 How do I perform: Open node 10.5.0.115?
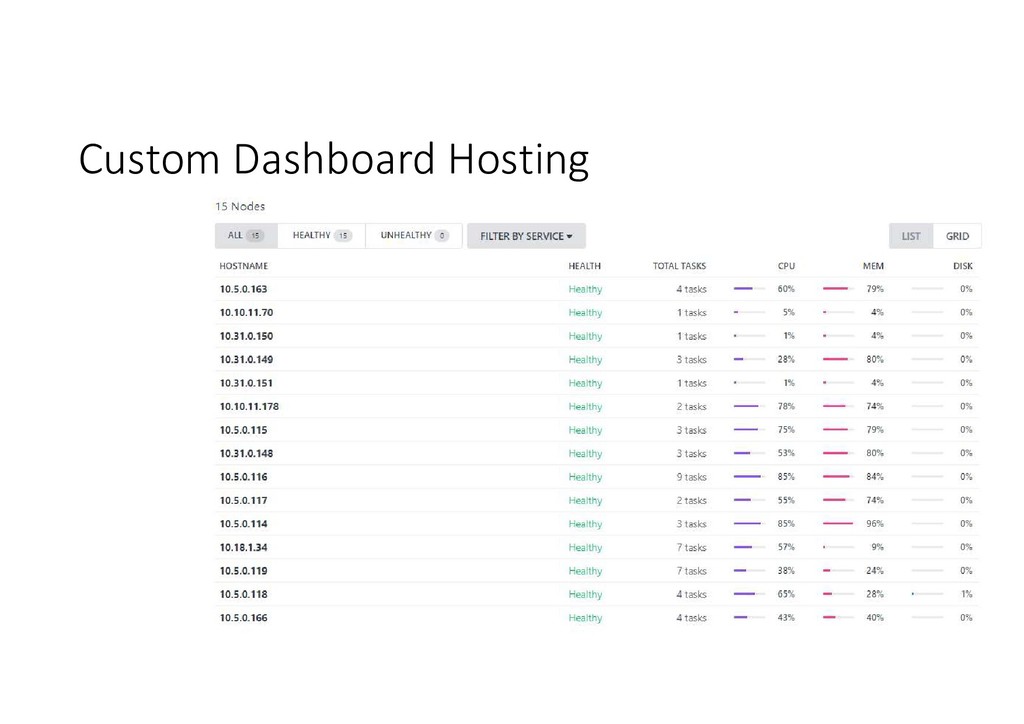point(244,430)
